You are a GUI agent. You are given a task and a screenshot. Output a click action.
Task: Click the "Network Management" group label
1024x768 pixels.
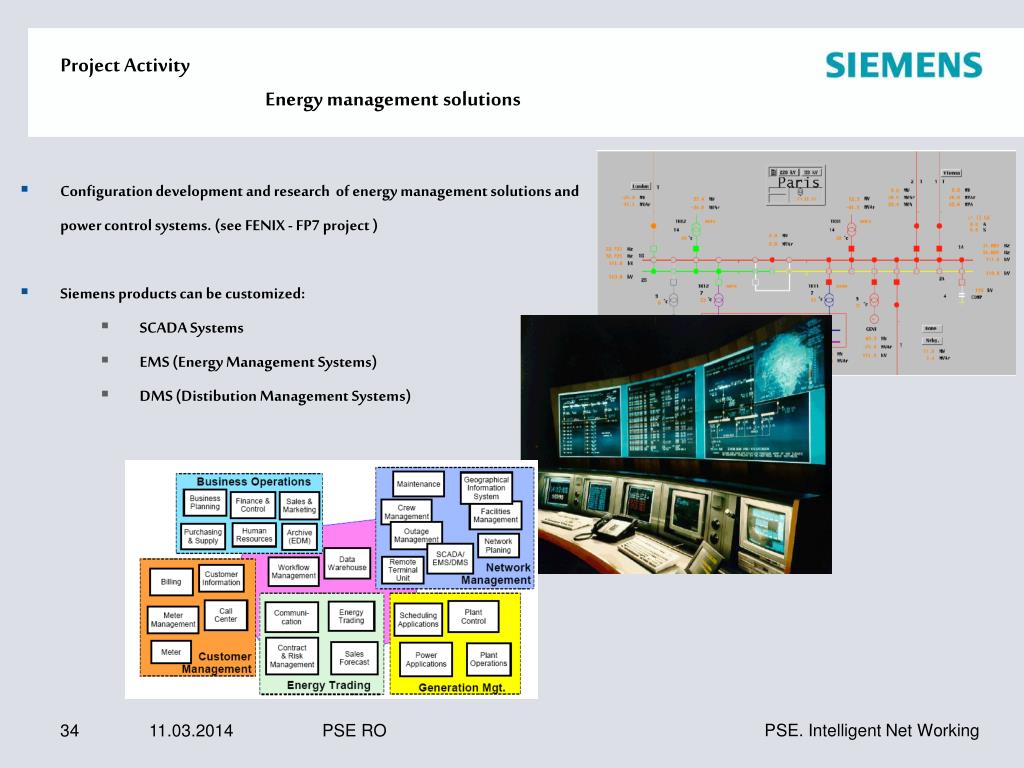pyautogui.click(x=496, y=574)
